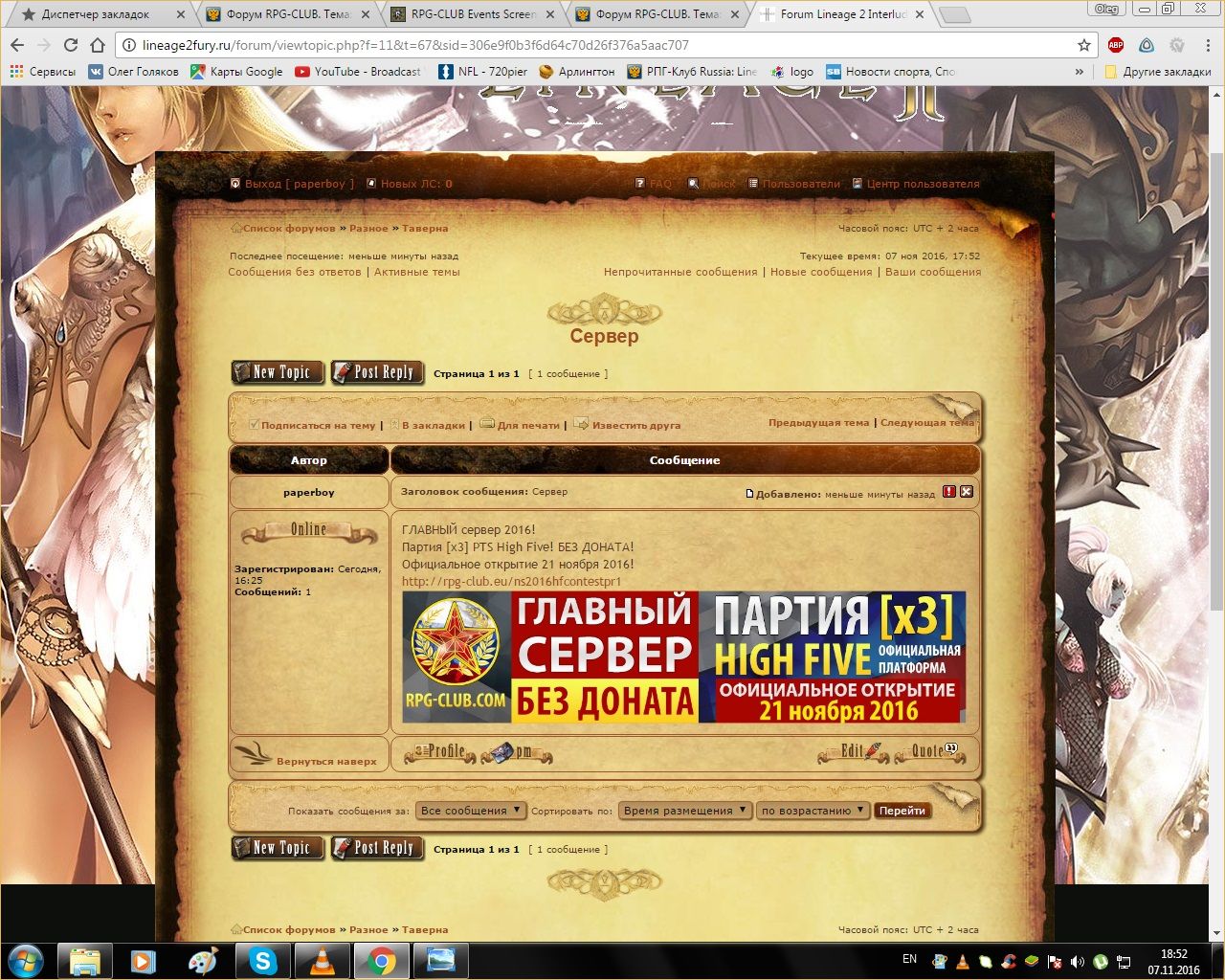The image size is (1225, 980).
Task: Open the Chrome menu button
Action: coord(1208,45)
